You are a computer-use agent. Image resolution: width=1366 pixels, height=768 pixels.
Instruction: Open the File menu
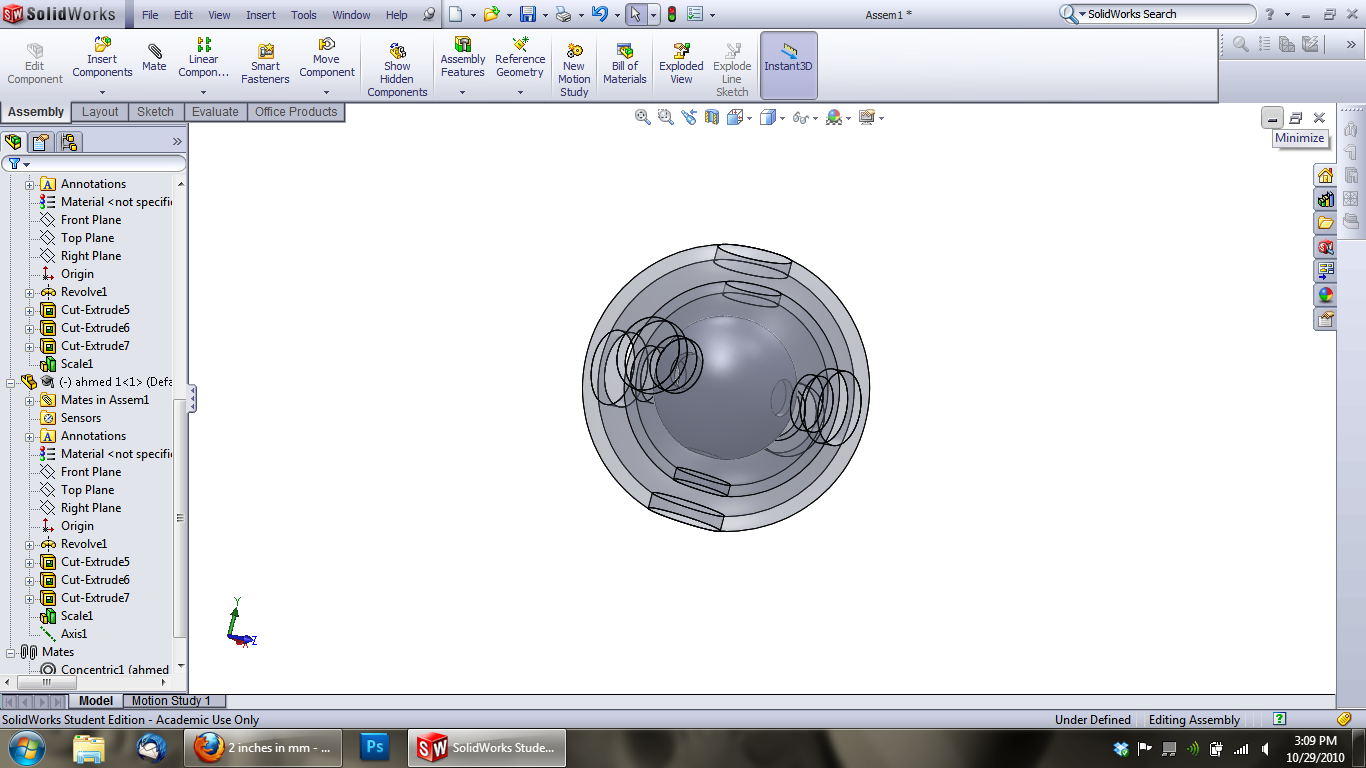pos(150,15)
